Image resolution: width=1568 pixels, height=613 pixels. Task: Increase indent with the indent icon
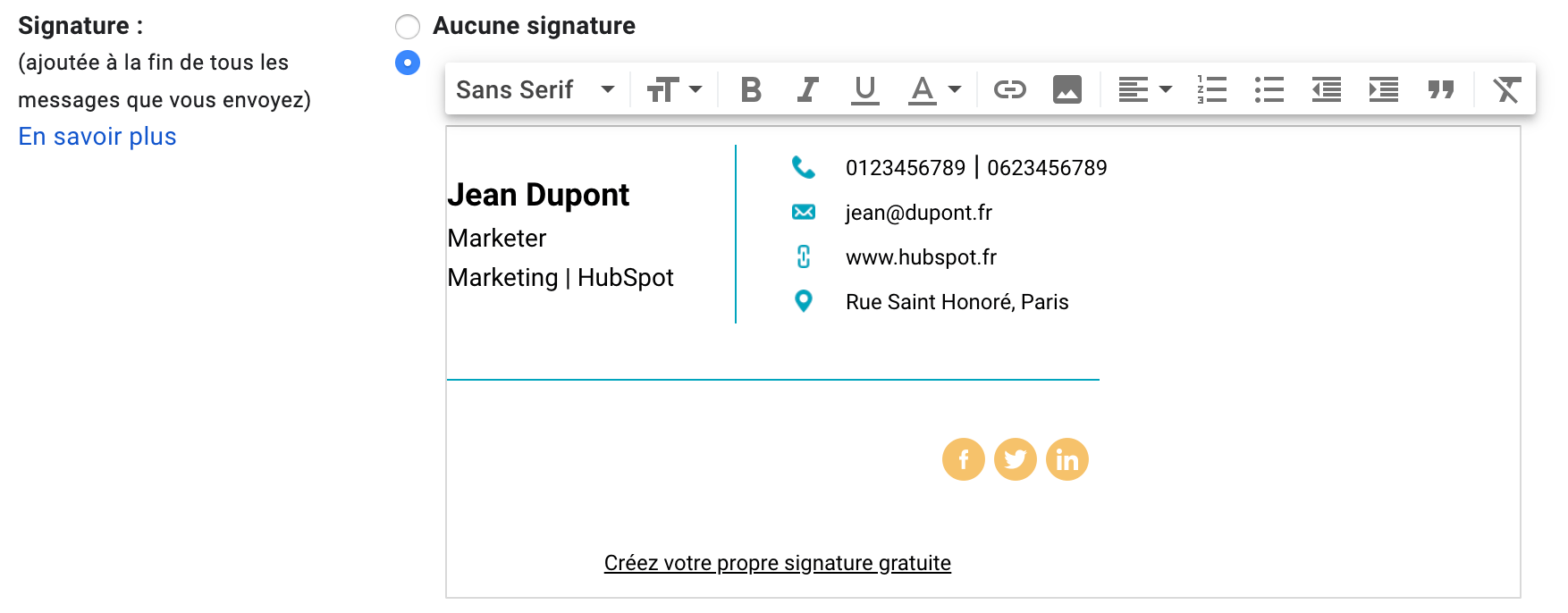pyautogui.click(x=1384, y=89)
